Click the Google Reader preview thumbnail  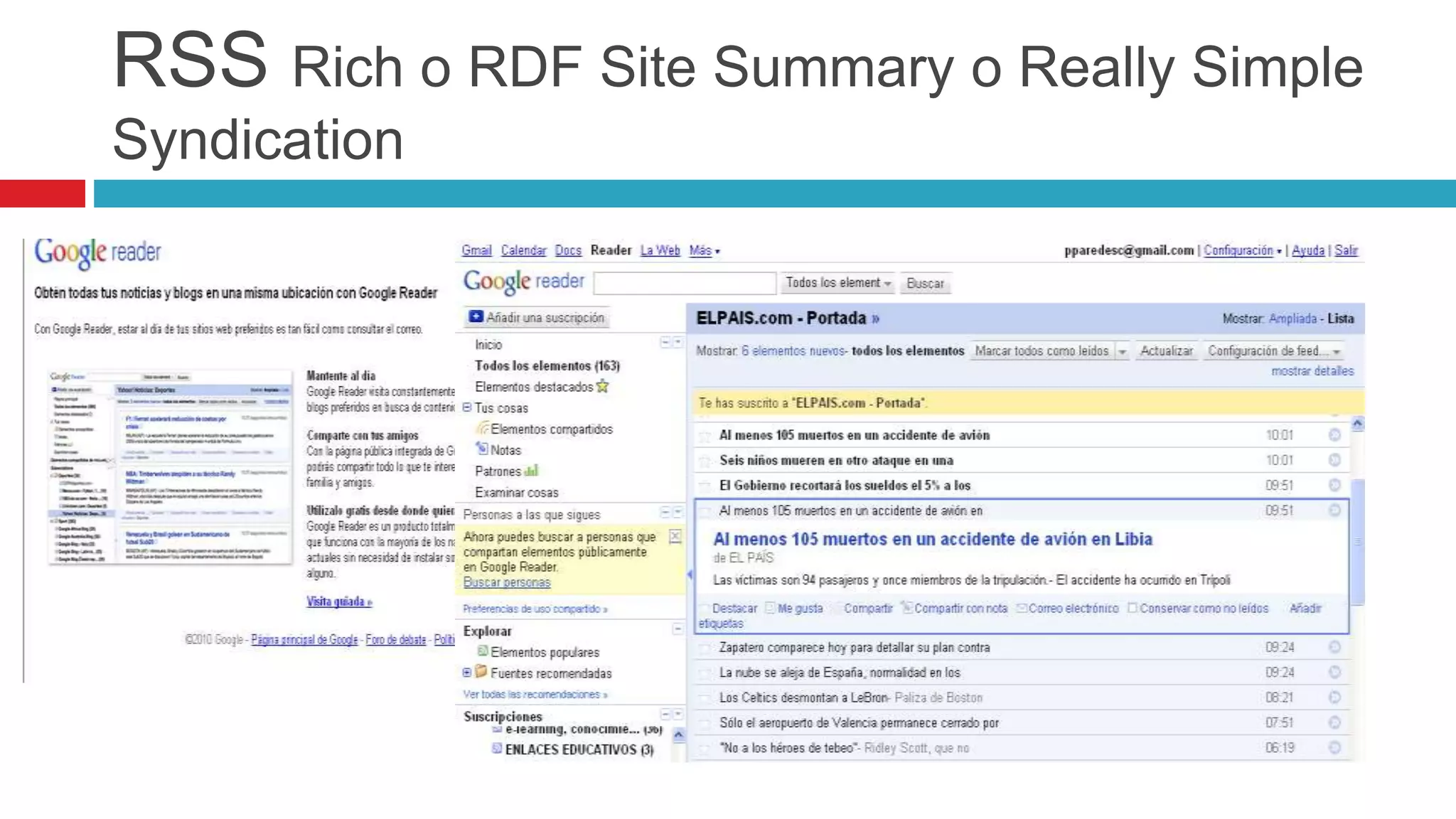[x=171, y=466]
